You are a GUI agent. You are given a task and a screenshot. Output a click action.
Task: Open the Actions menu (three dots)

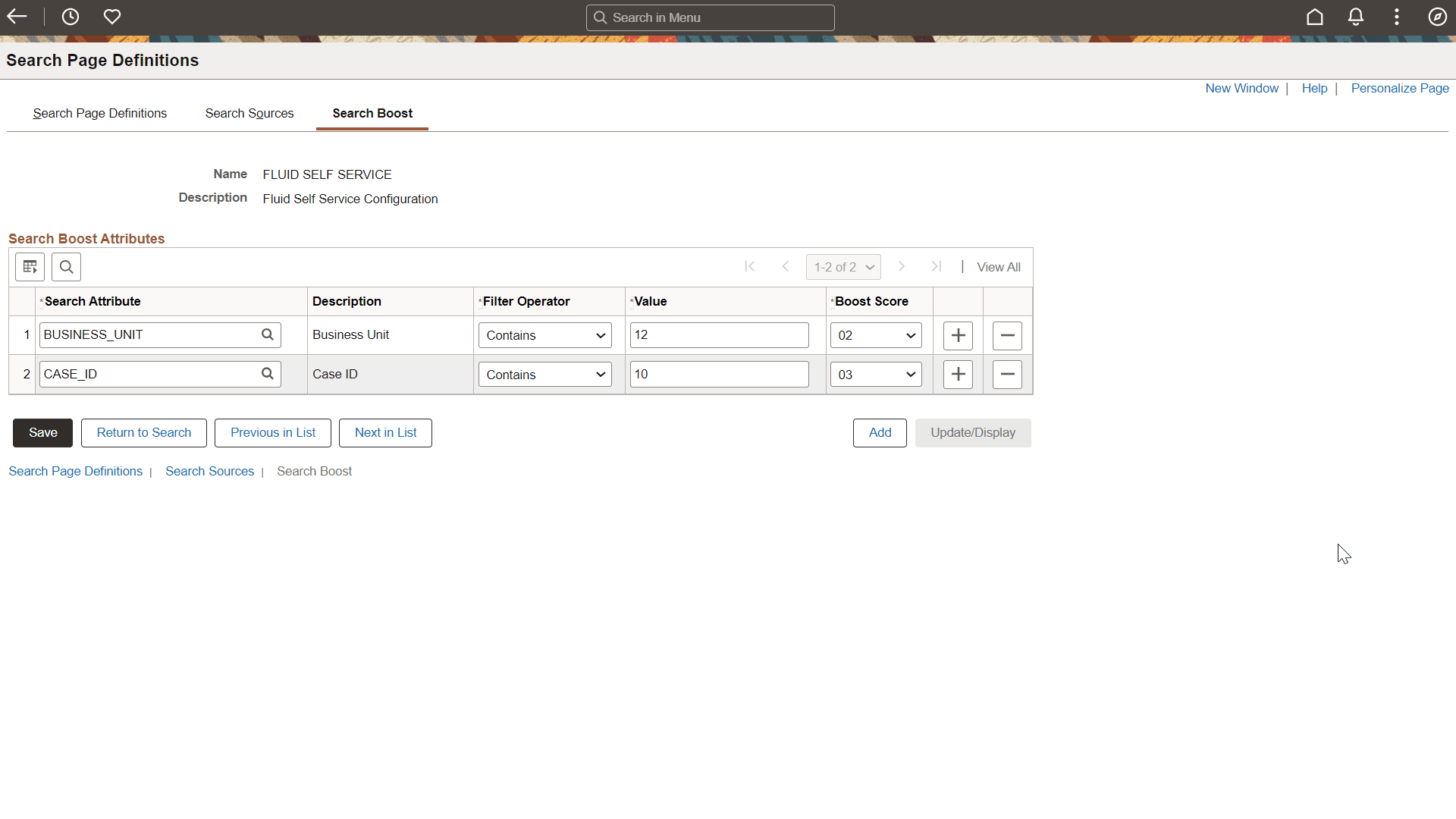coord(1397,17)
